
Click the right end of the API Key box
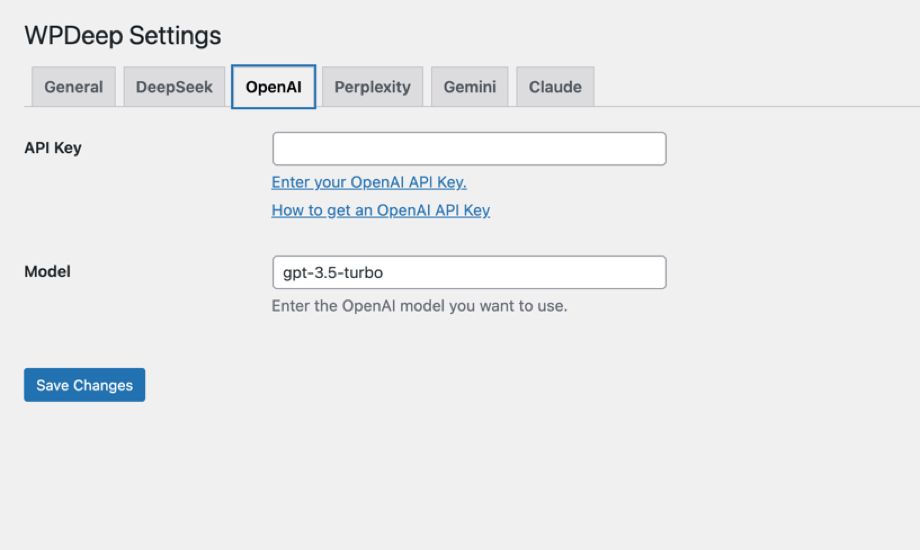click(x=650, y=149)
